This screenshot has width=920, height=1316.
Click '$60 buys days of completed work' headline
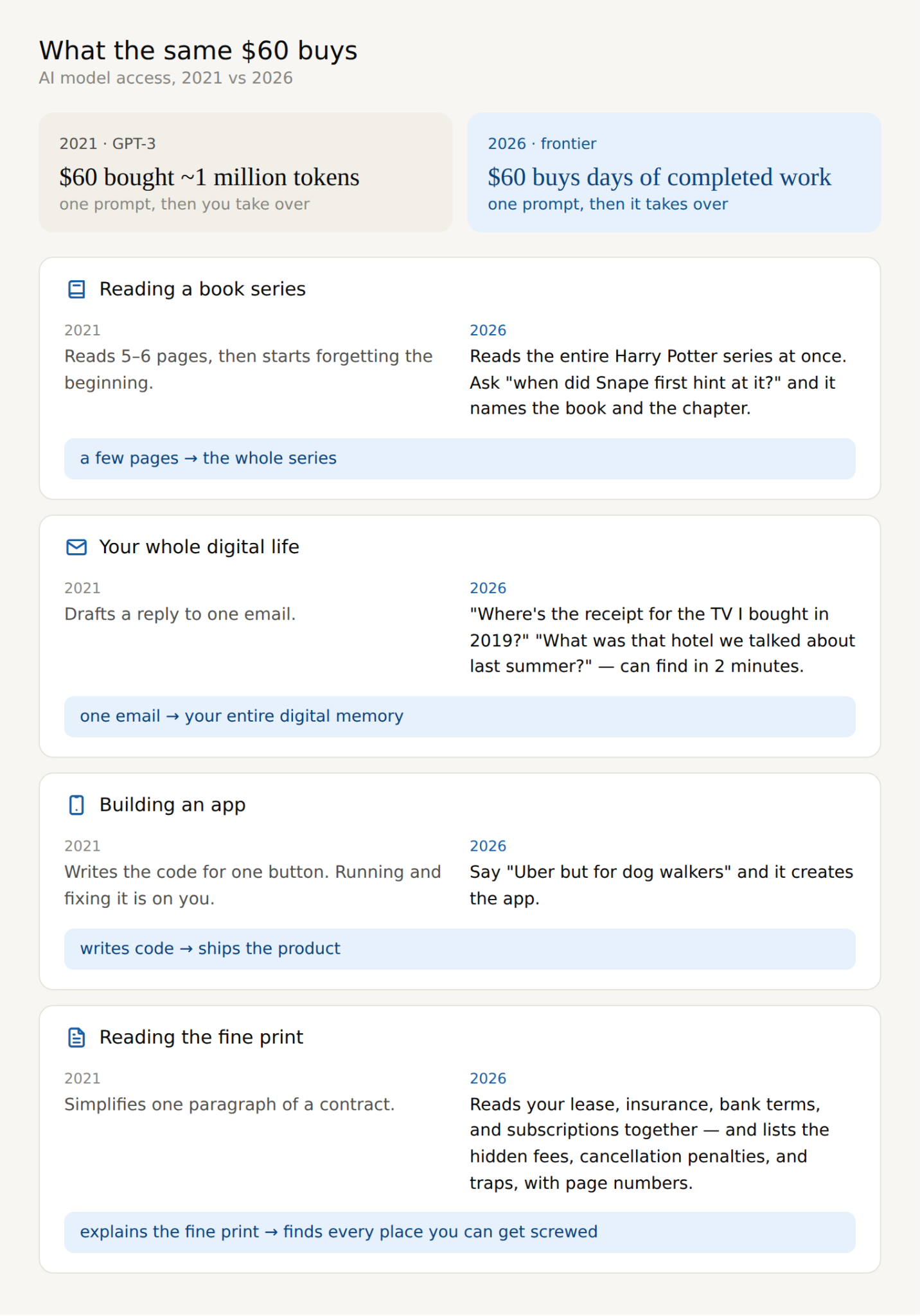659,177
